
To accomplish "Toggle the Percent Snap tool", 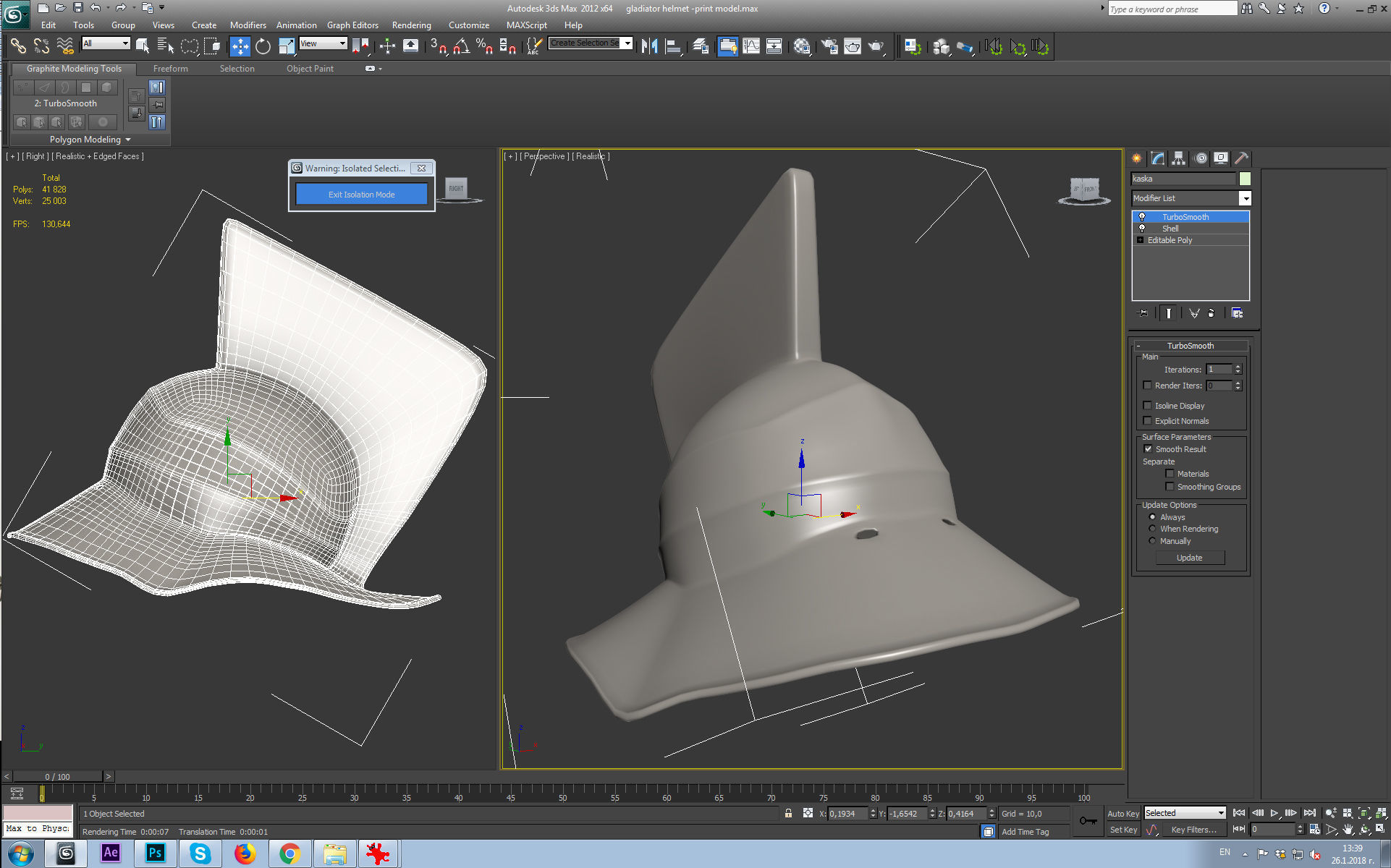I will (x=484, y=46).
